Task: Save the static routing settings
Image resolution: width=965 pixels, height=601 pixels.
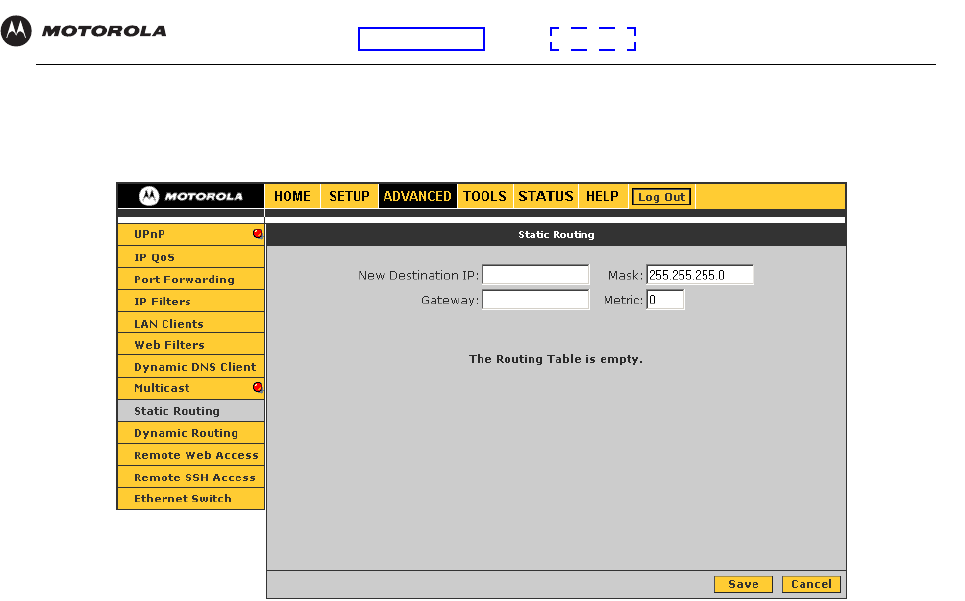Action: click(743, 584)
